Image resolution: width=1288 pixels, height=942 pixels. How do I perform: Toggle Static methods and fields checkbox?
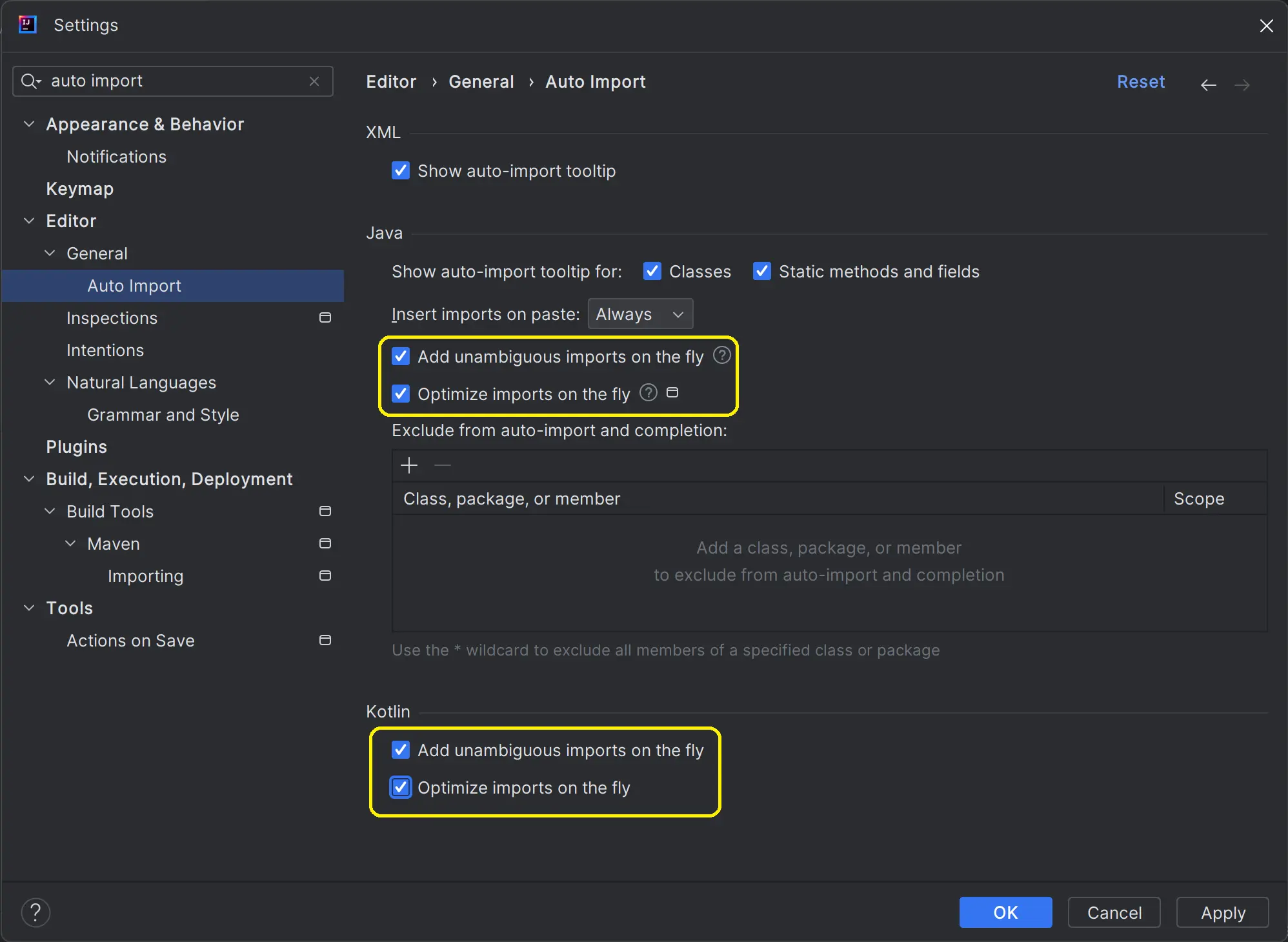[762, 271]
